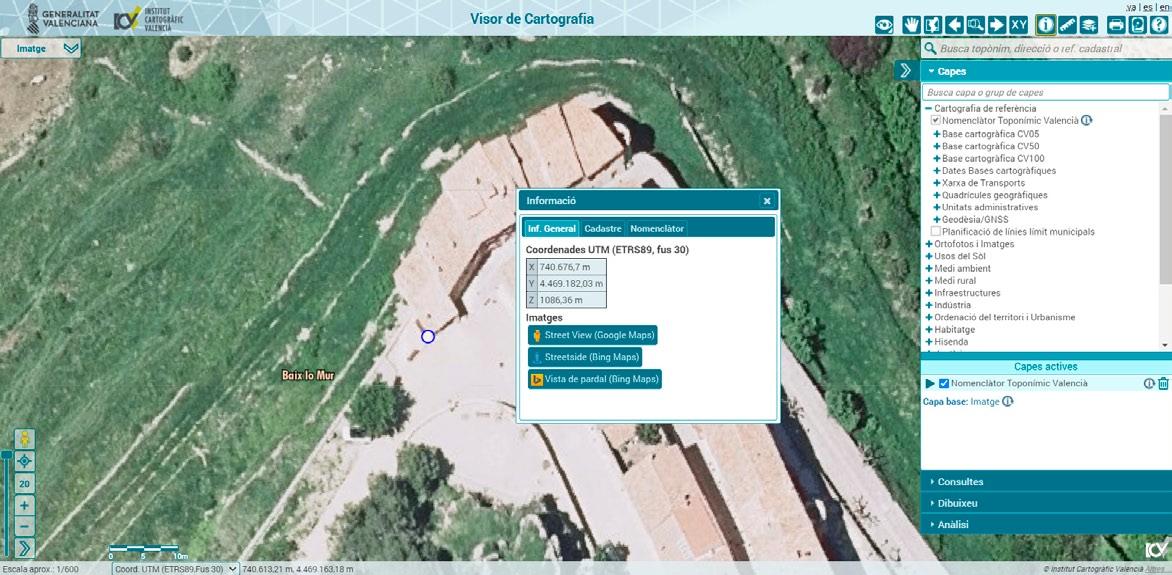Expand Base cartogràfica CV50 node

pos(937,146)
